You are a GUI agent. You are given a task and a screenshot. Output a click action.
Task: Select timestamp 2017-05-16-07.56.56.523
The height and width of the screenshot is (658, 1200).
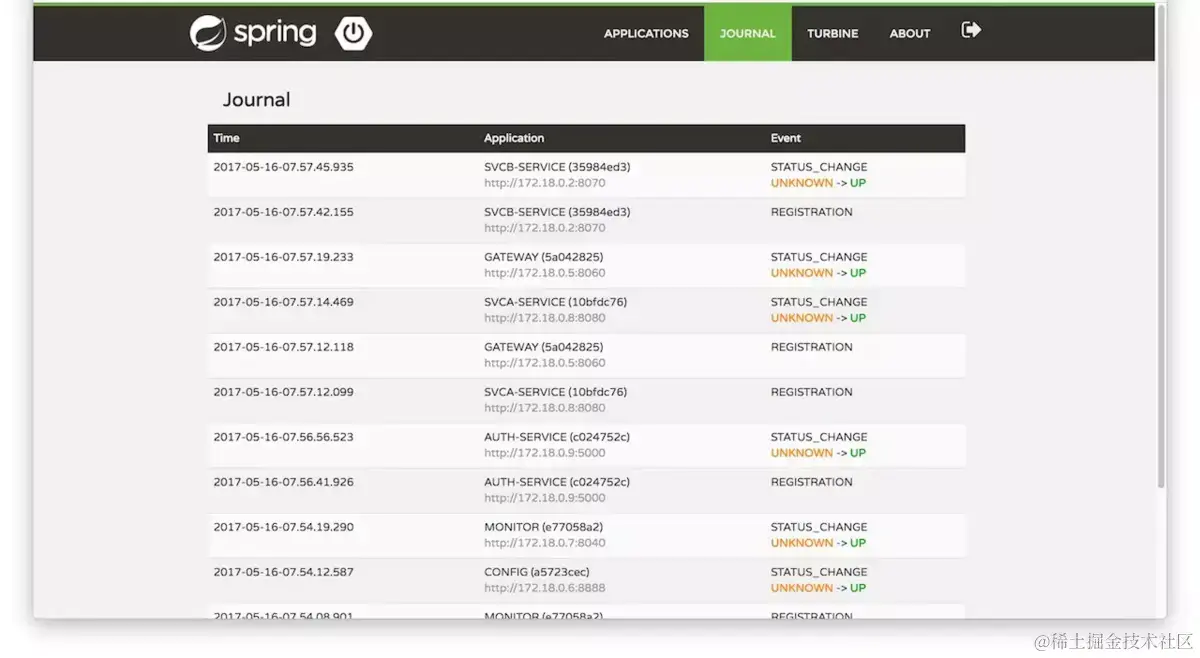(283, 437)
